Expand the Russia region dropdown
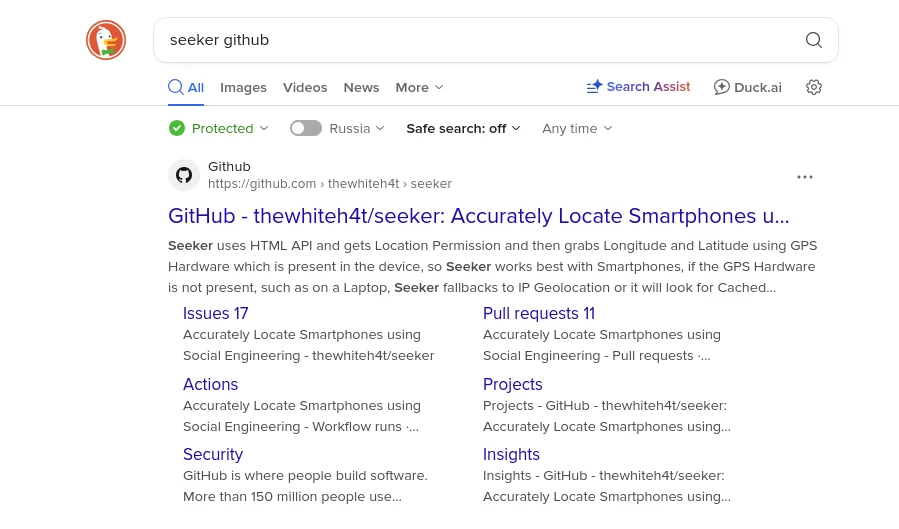 (357, 128)
